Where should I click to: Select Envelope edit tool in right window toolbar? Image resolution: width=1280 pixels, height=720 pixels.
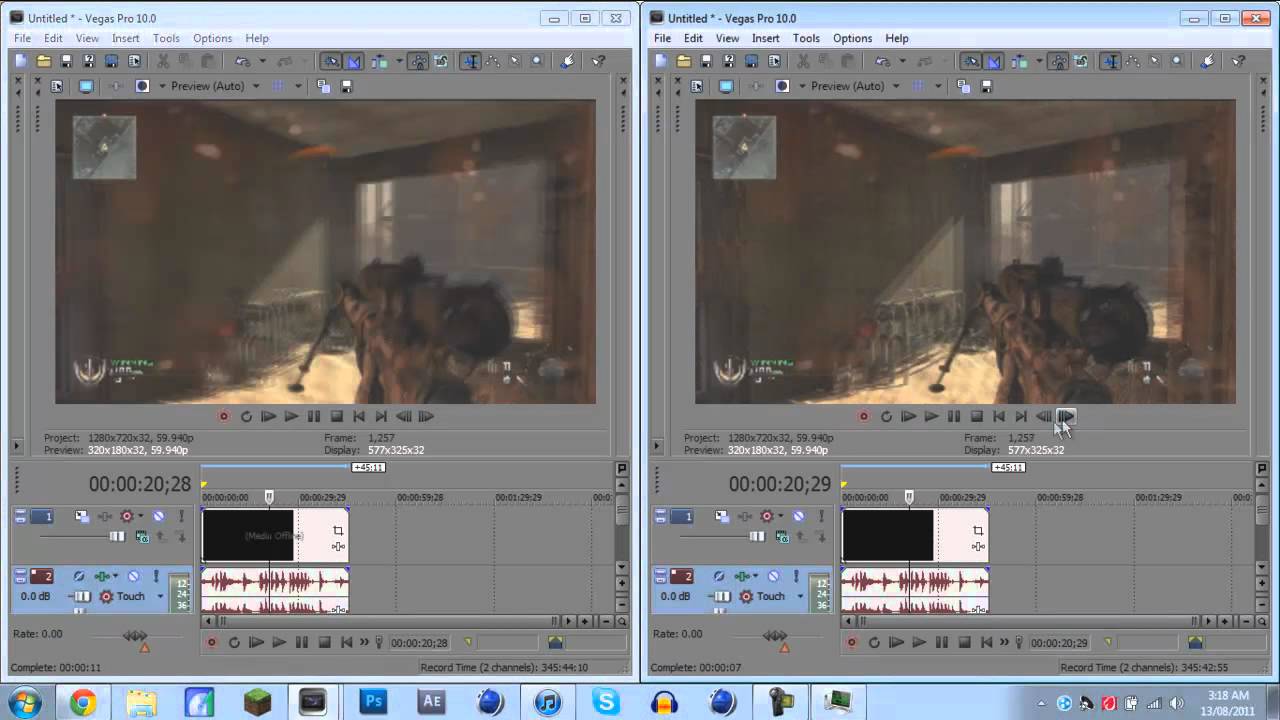(x=1132, y=61)
